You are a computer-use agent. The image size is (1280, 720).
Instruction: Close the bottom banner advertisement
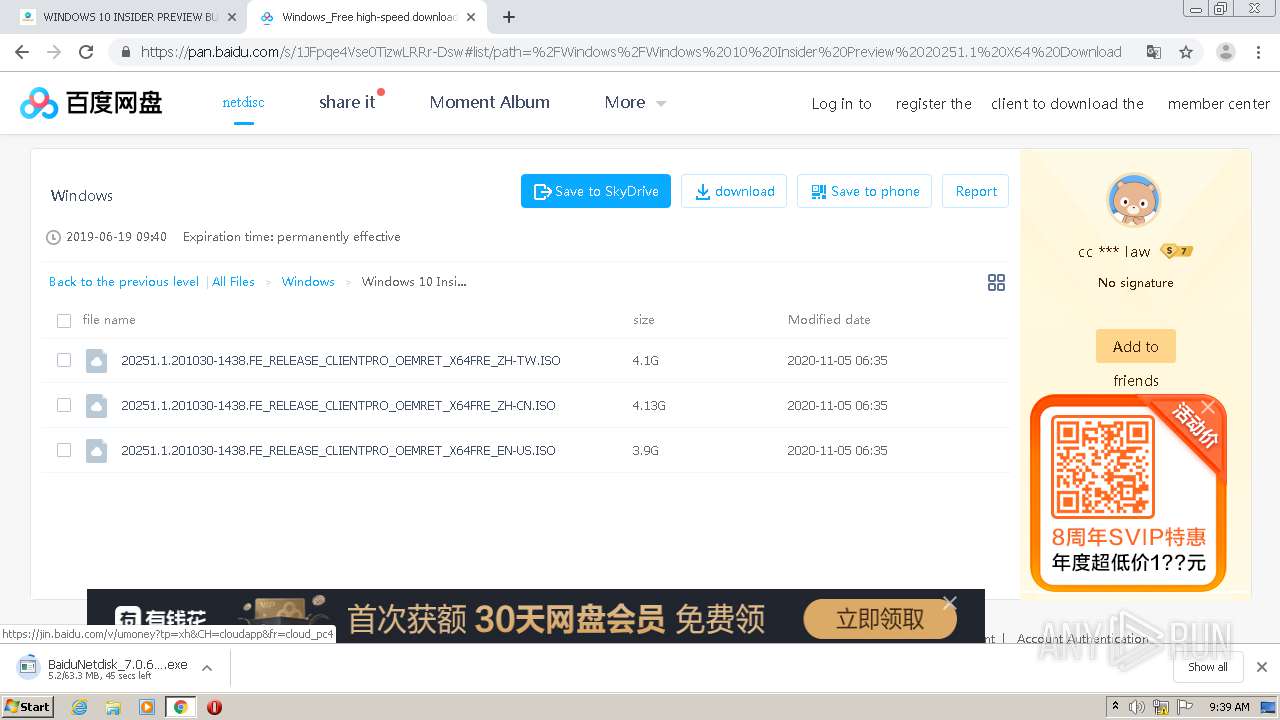(949, 602)
